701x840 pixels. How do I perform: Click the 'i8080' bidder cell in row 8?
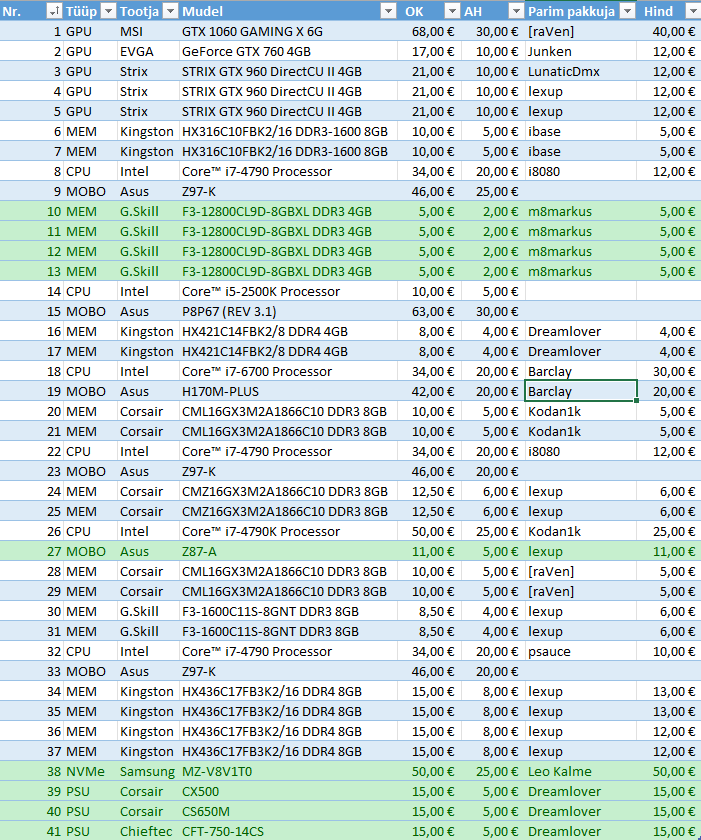[581, 171]
